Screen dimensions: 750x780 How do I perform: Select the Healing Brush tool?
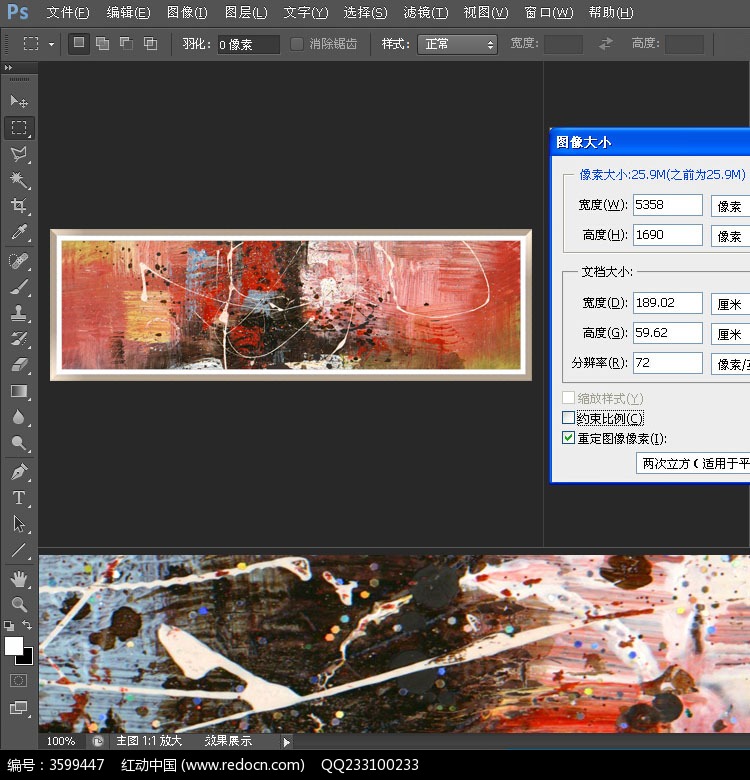pyautogui.click(x=19, y=261)
